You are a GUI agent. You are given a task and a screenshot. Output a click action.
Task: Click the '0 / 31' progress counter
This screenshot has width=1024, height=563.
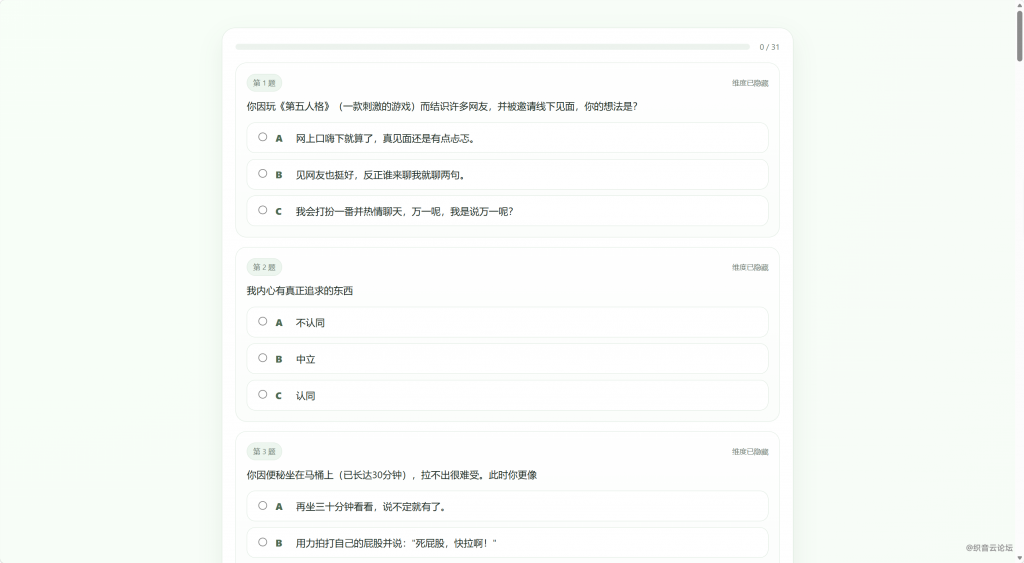click(769, 47)
